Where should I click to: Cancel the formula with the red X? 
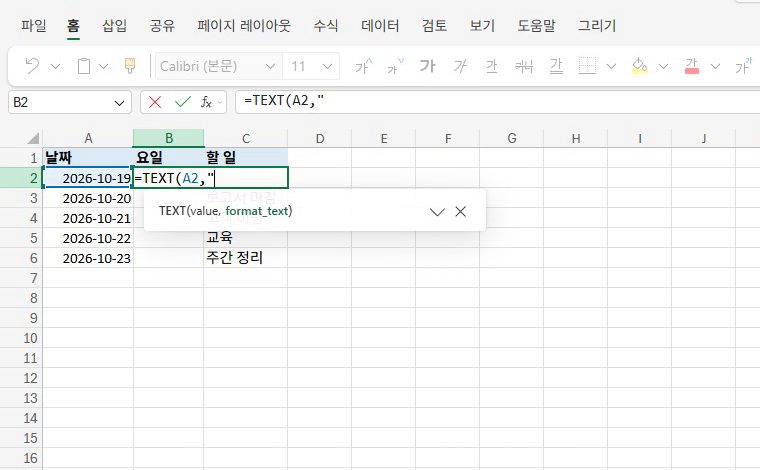coord(155,102)
